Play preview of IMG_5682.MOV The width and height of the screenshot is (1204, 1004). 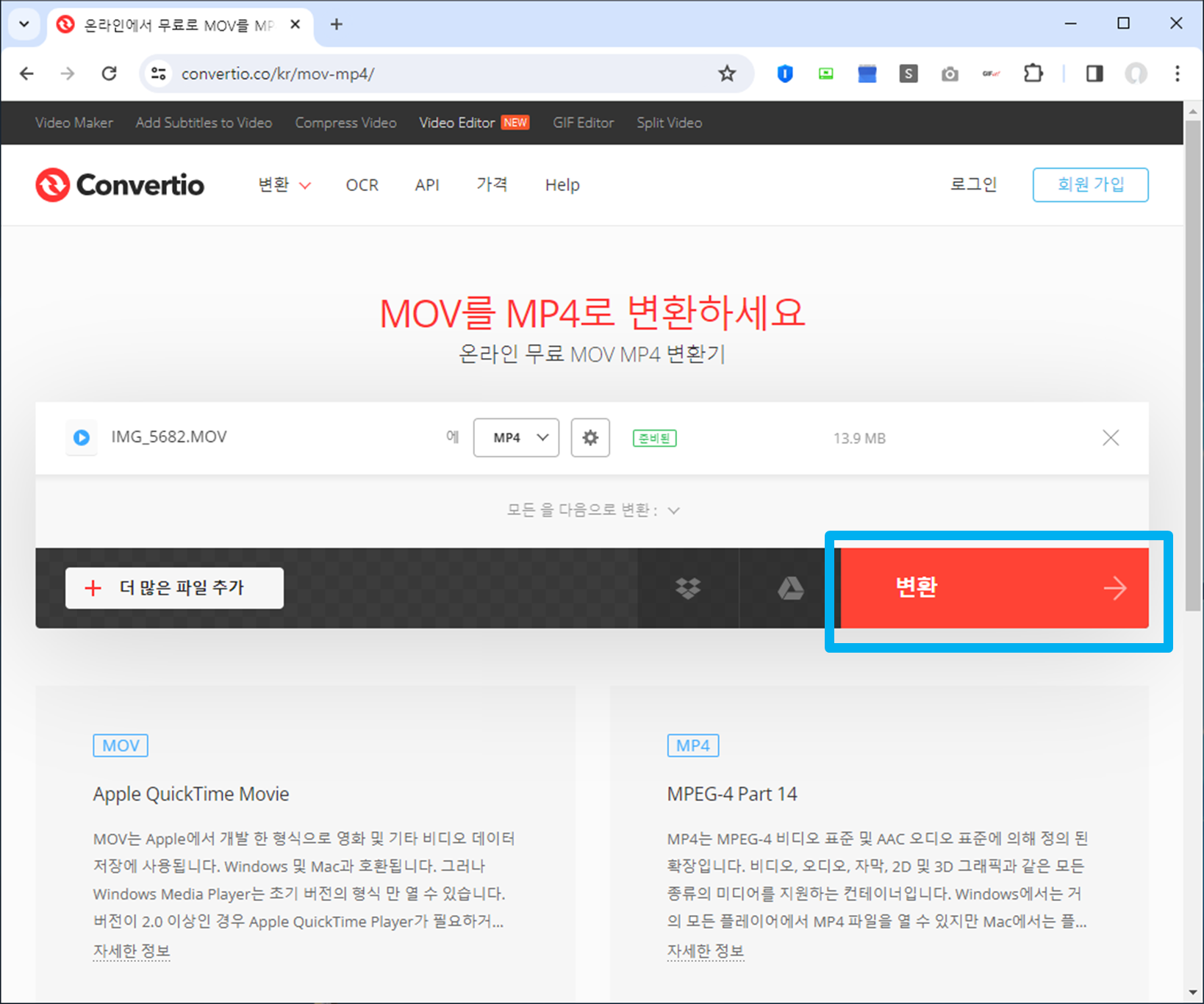point(81,437)
